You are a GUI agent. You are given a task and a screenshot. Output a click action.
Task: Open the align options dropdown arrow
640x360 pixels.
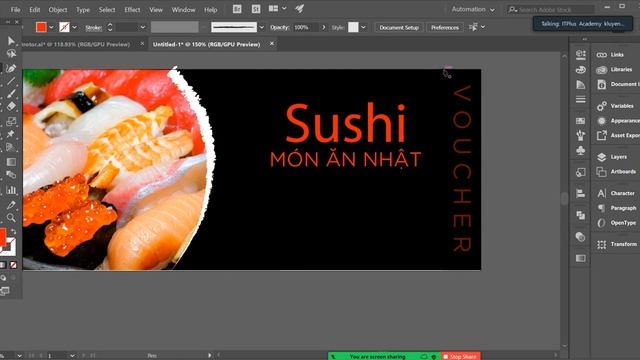[x=483, y=27]
